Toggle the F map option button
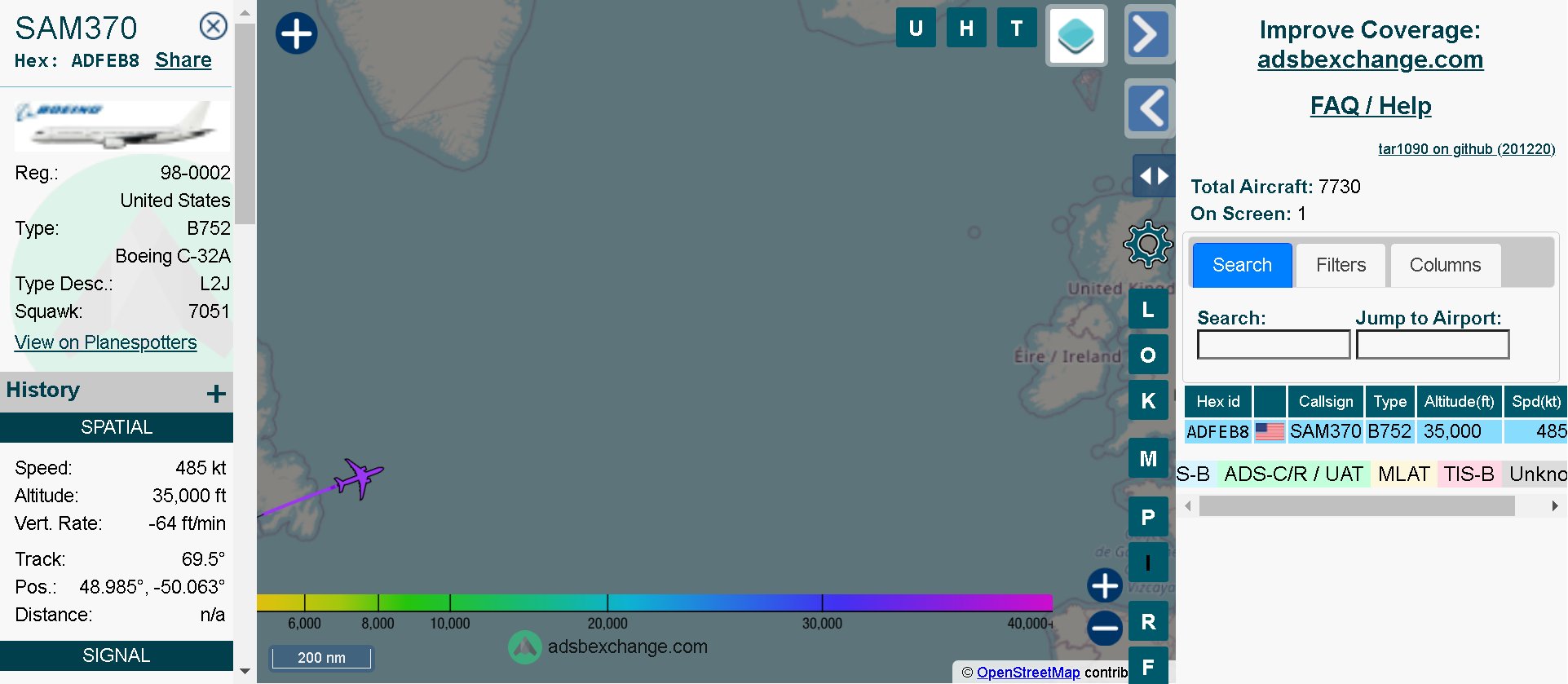Screen dimensions: 1568x684 point(1148,666)
